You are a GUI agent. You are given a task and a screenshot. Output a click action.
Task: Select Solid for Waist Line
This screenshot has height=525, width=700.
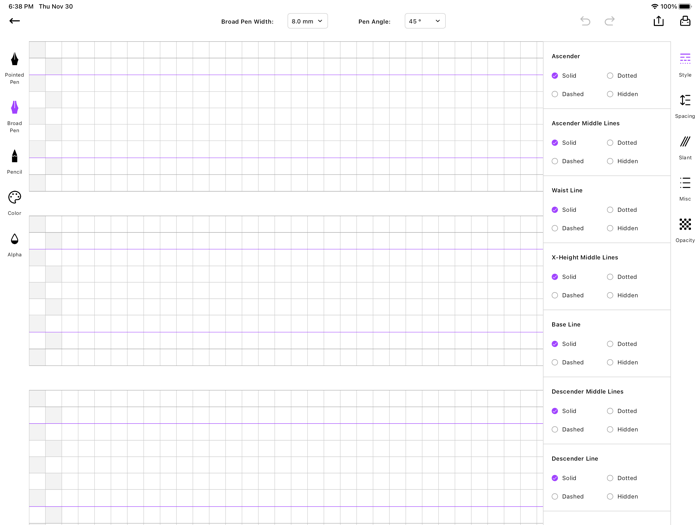click(x=564, y=210)
